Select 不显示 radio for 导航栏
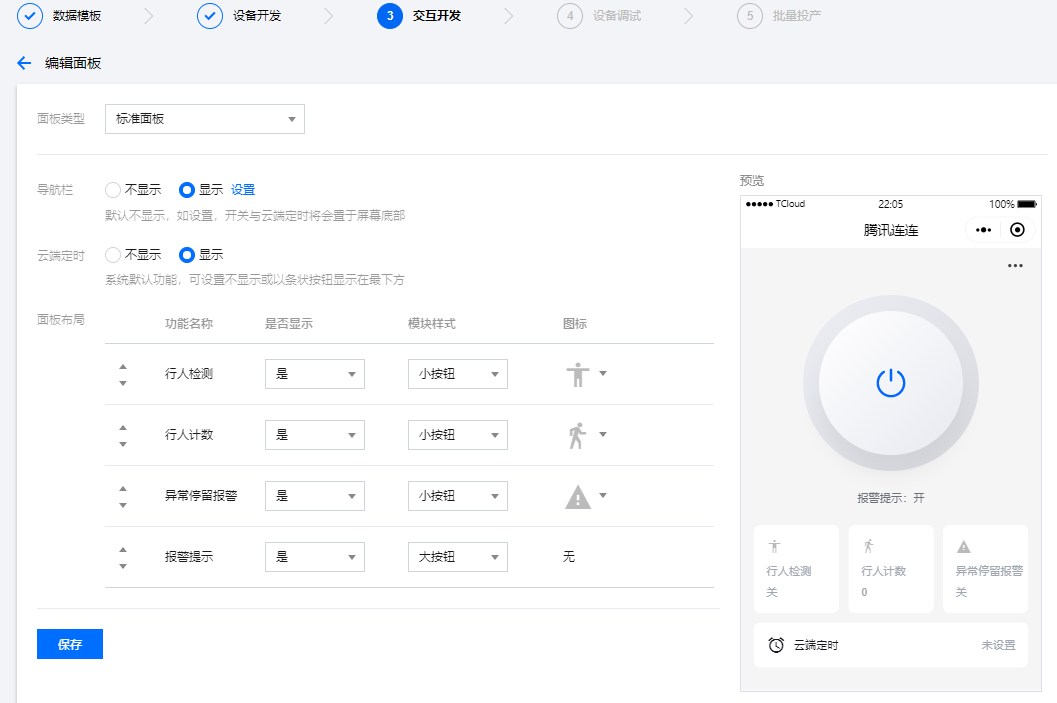The width and height of the screenshot is (1057, 703). point(112,189)
